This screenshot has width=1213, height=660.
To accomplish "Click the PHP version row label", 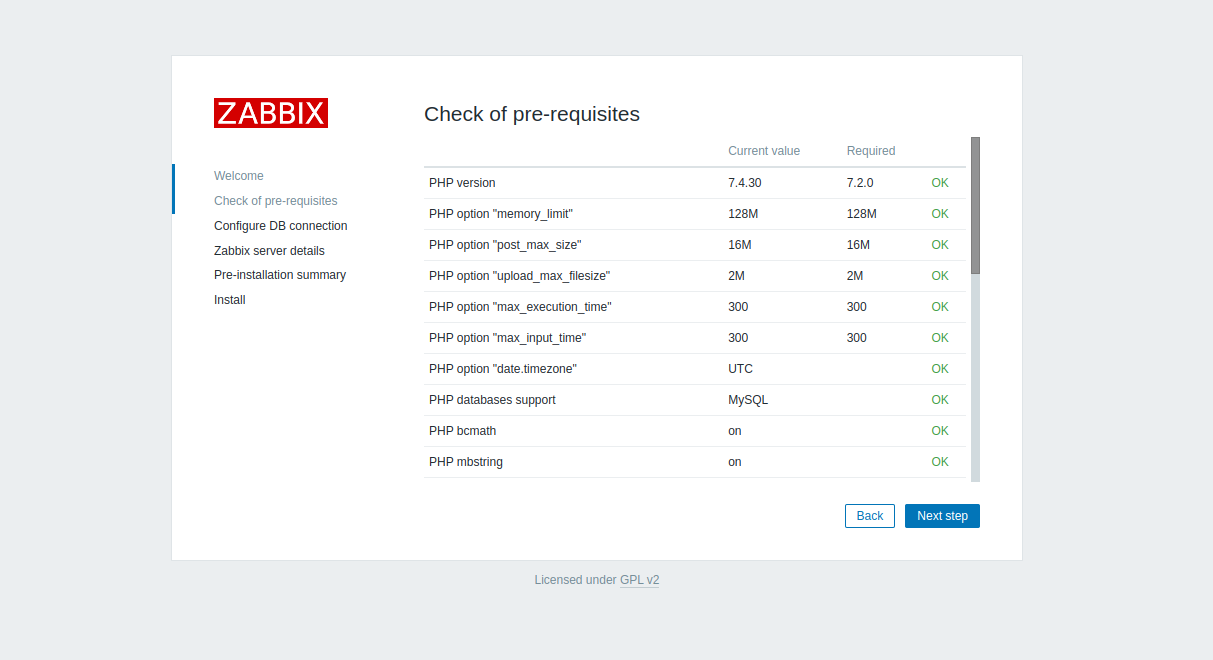I will [462, 183].
